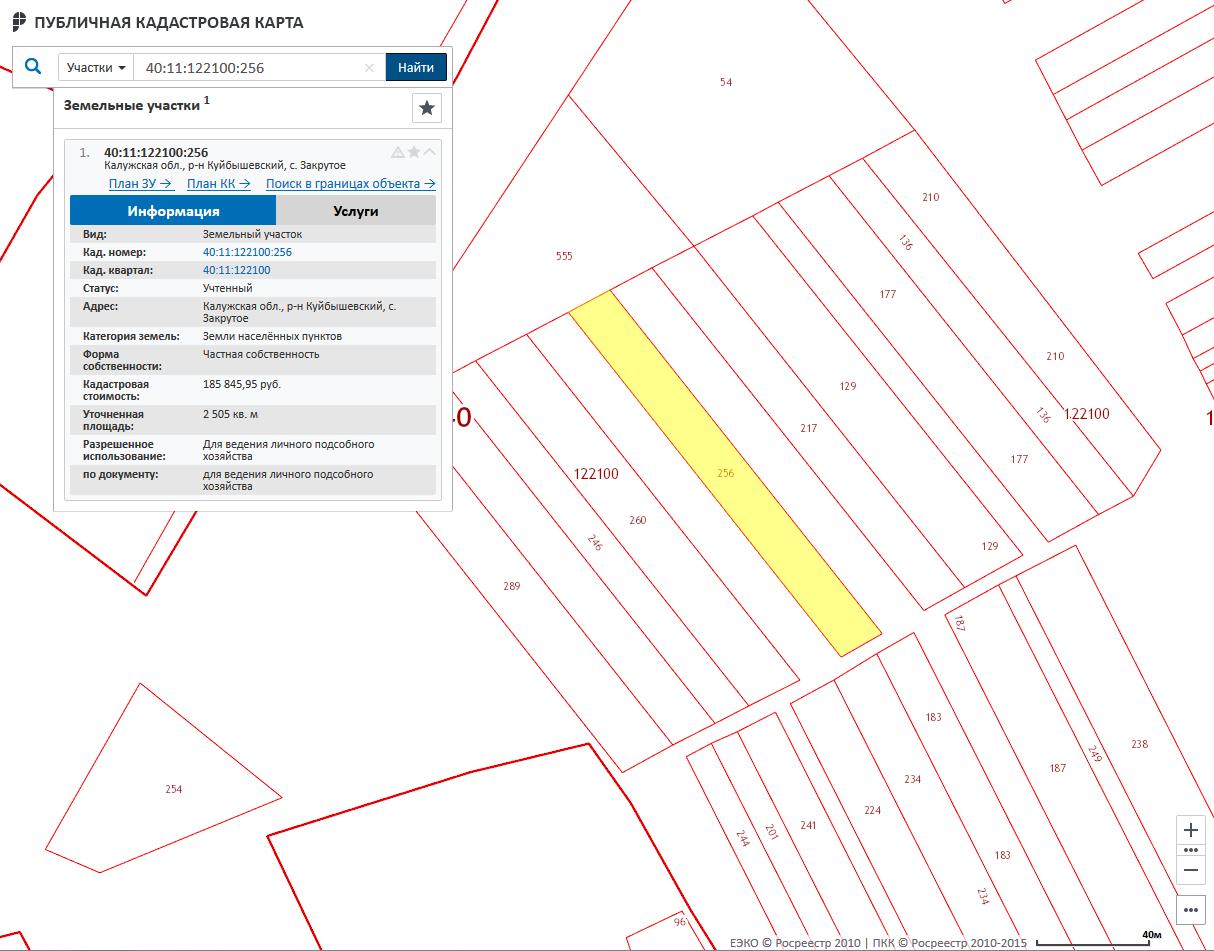This screenshot has height=951, width=1214.
Task: Zoom in the map with plus button
Action: 1191,830
